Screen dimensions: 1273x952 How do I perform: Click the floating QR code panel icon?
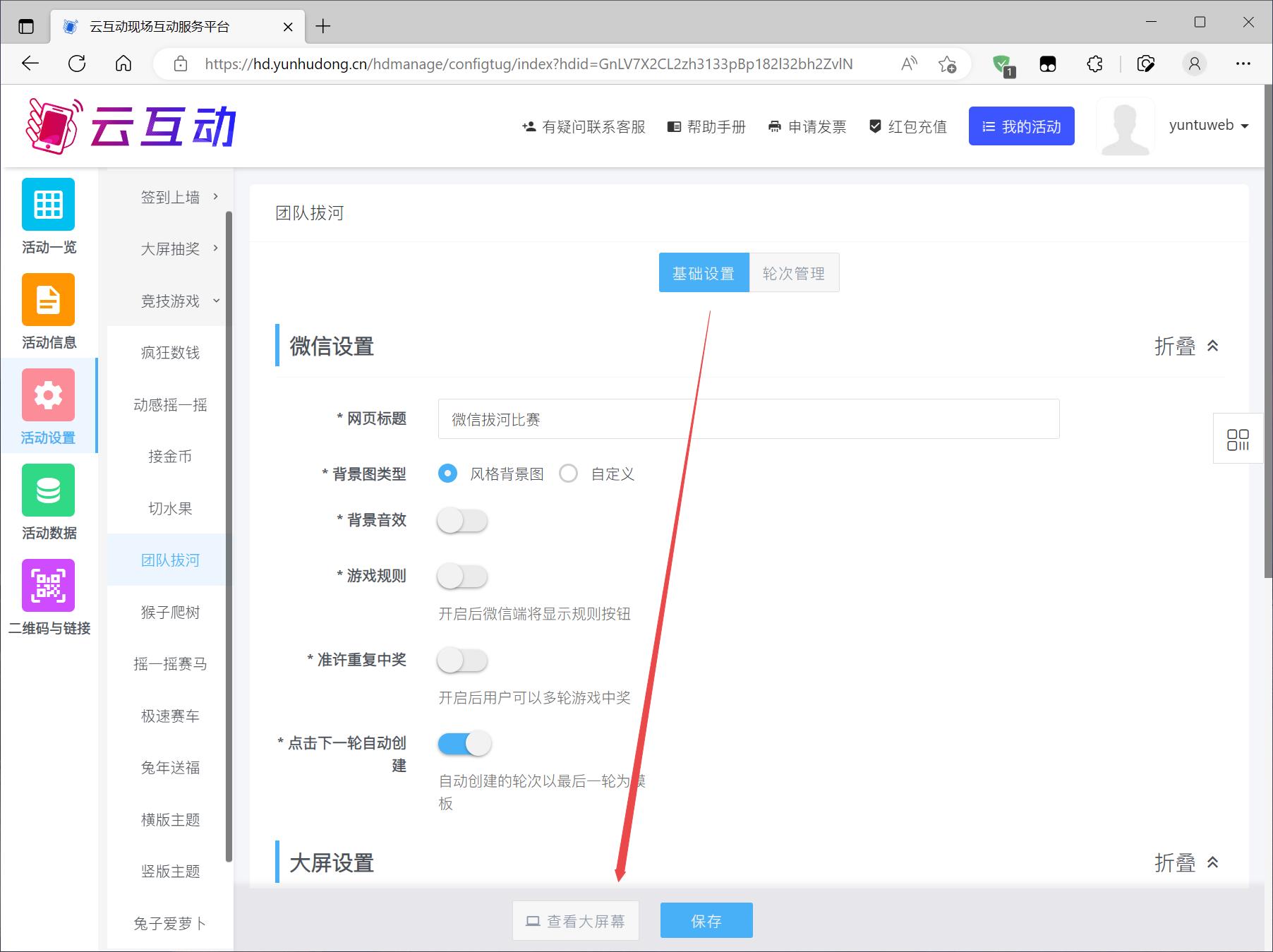pos(1238,439)
